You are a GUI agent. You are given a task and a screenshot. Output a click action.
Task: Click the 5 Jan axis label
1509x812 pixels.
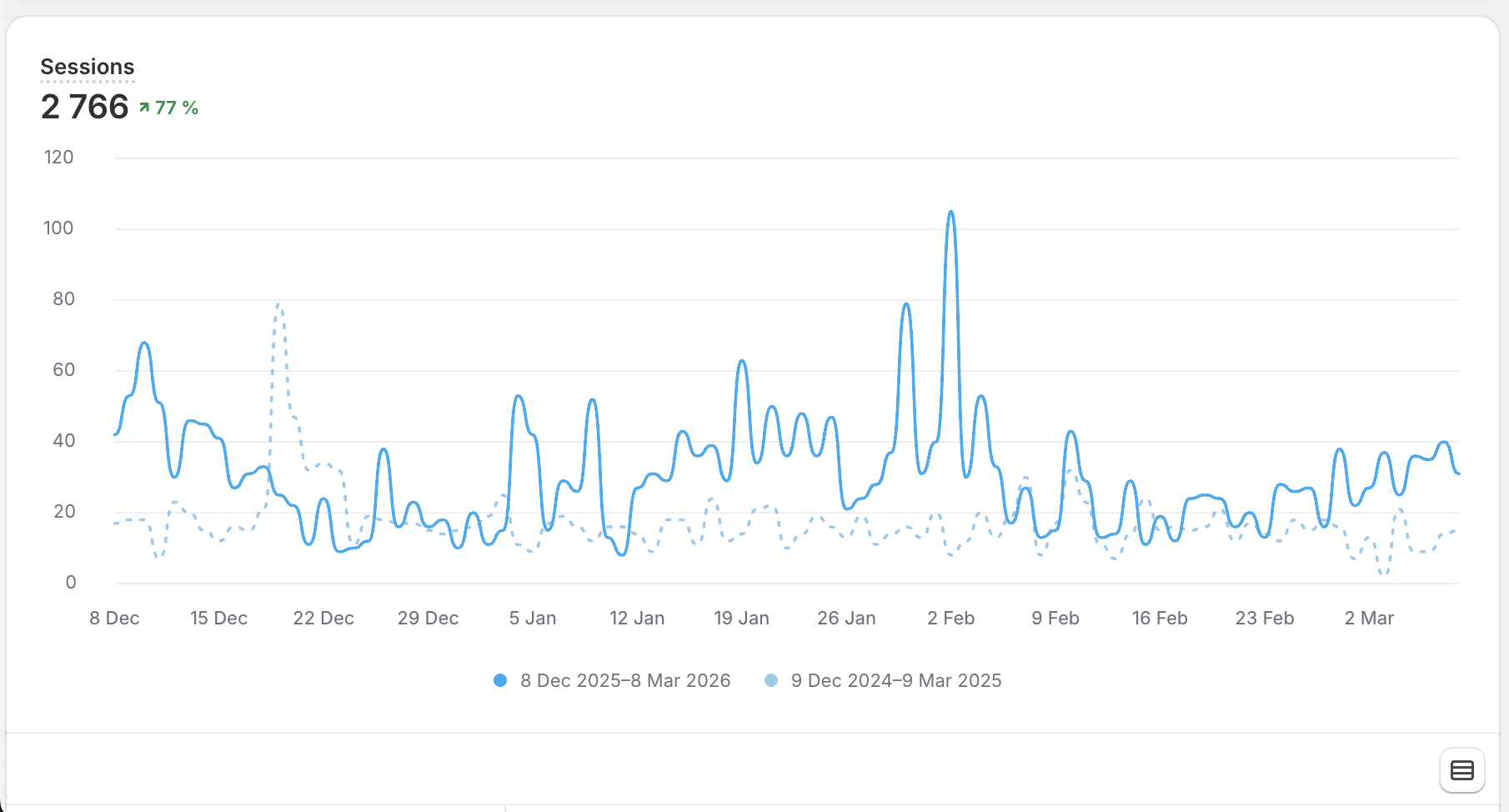[532, 618]
